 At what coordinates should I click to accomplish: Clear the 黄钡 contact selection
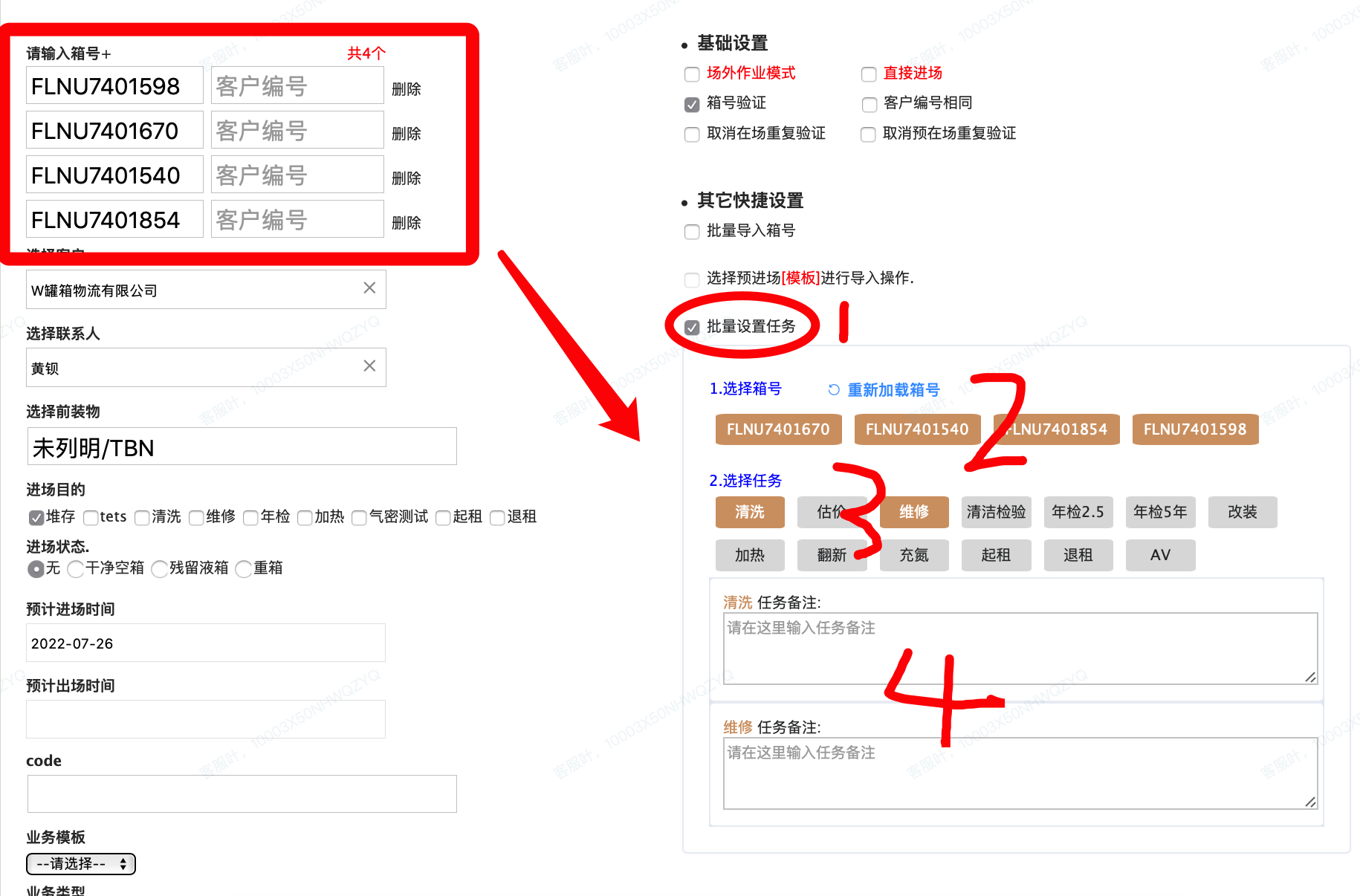point(369,366)
